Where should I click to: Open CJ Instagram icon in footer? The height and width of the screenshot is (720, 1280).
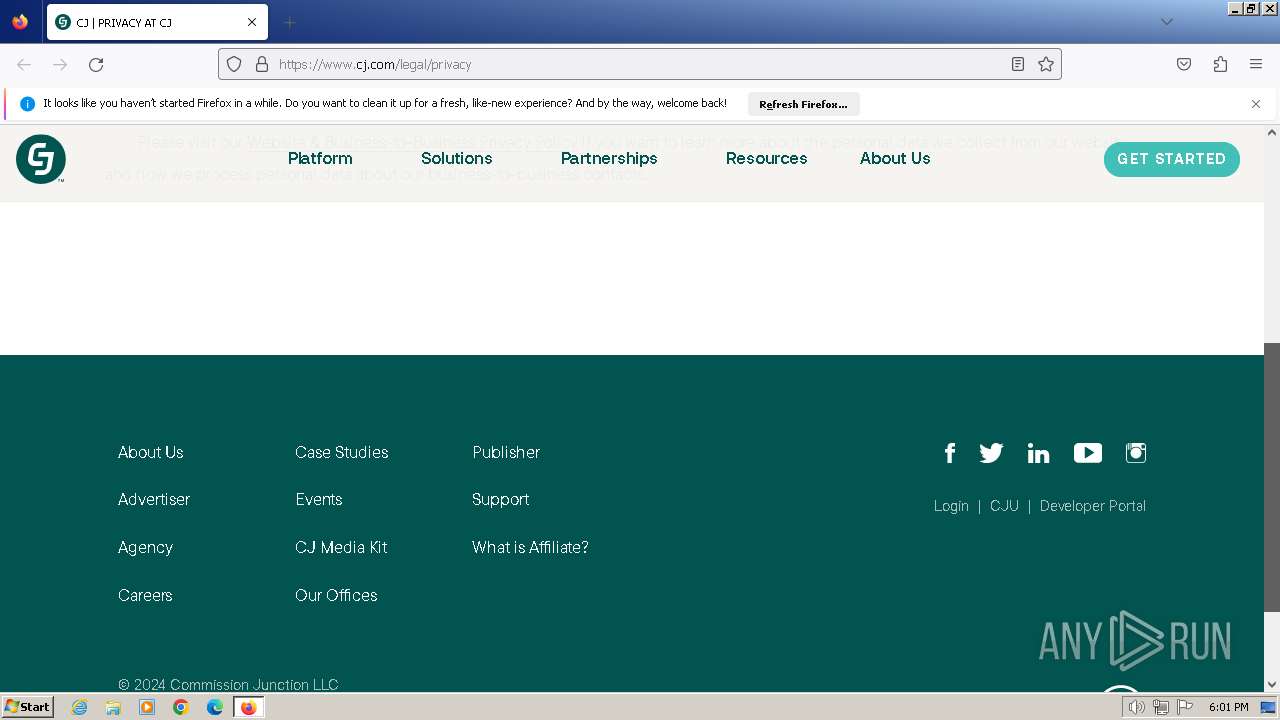click(x=1136, y=453)
